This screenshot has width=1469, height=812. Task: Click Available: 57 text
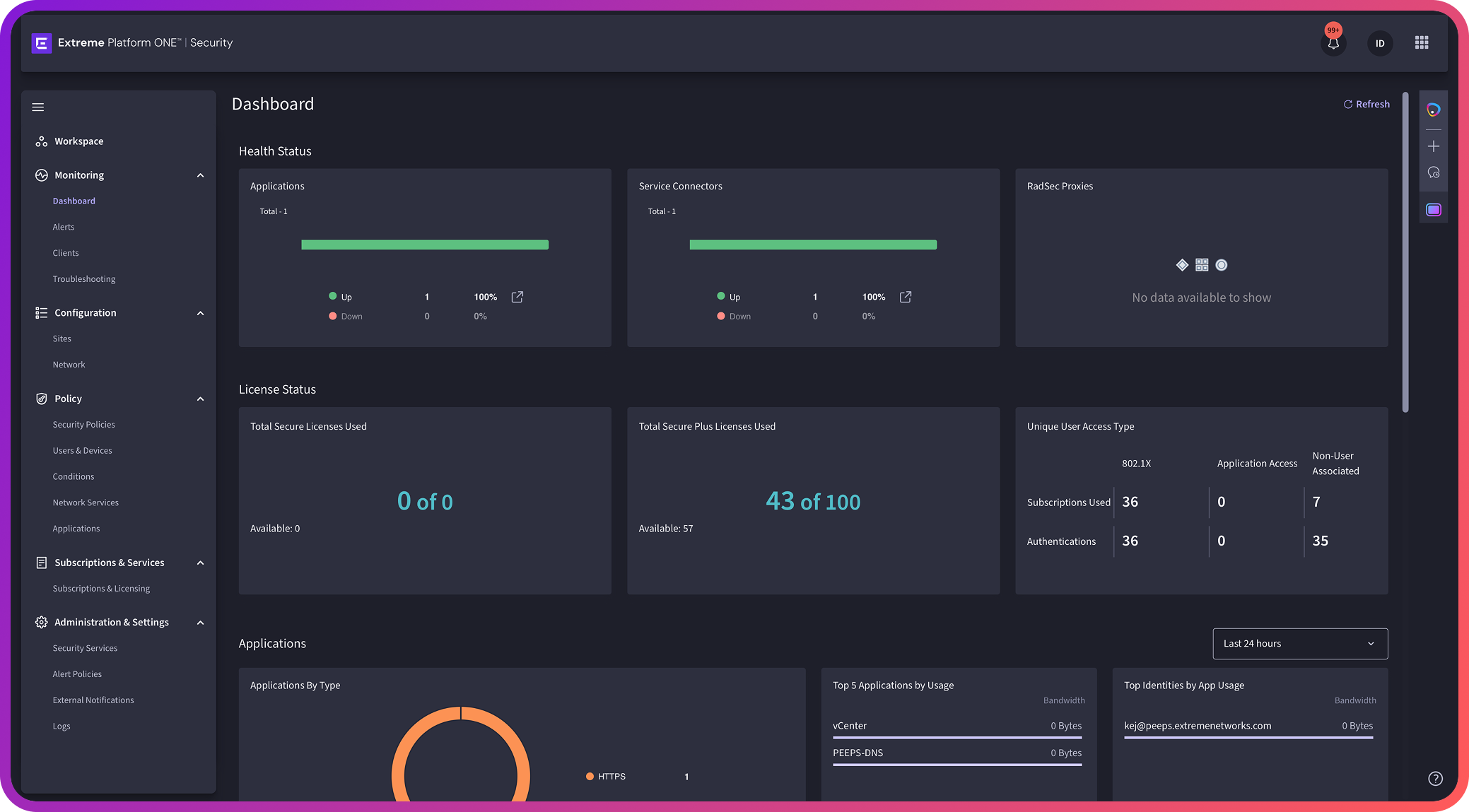click(666, 529)
